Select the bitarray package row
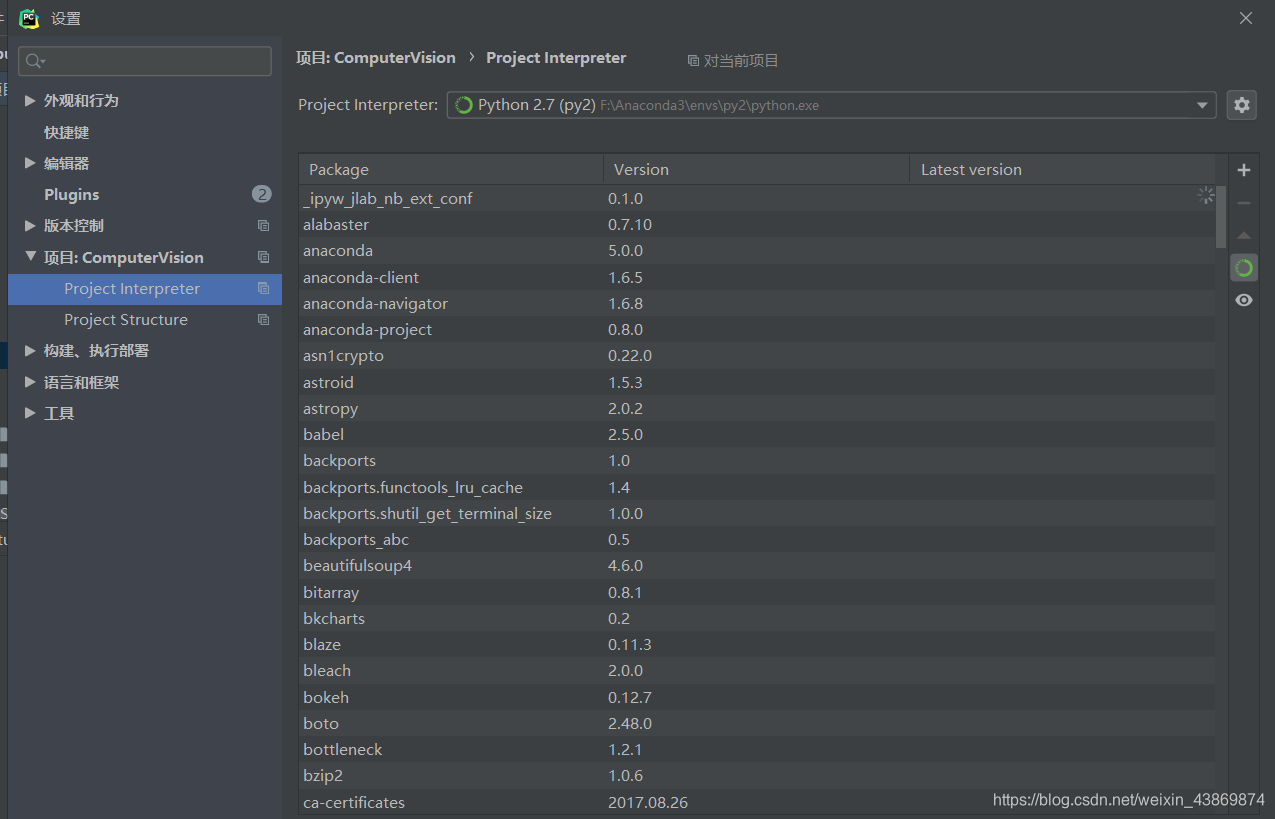This screenshot has width=1275, height=819. coord(757,592)
